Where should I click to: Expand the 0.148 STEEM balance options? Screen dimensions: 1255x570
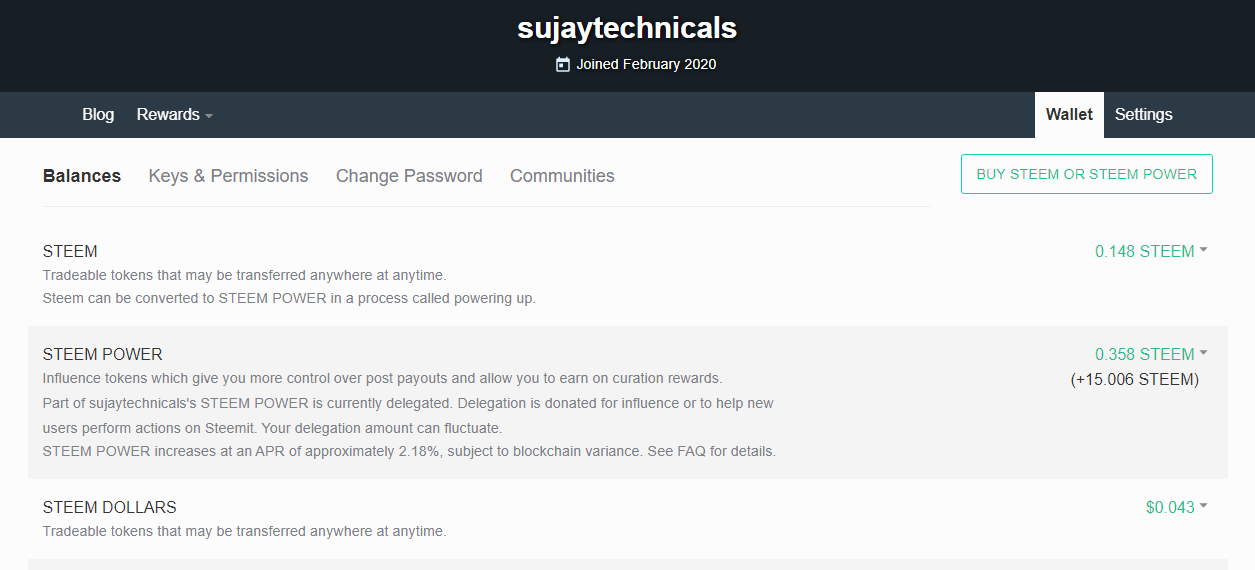pos(1151,251)
